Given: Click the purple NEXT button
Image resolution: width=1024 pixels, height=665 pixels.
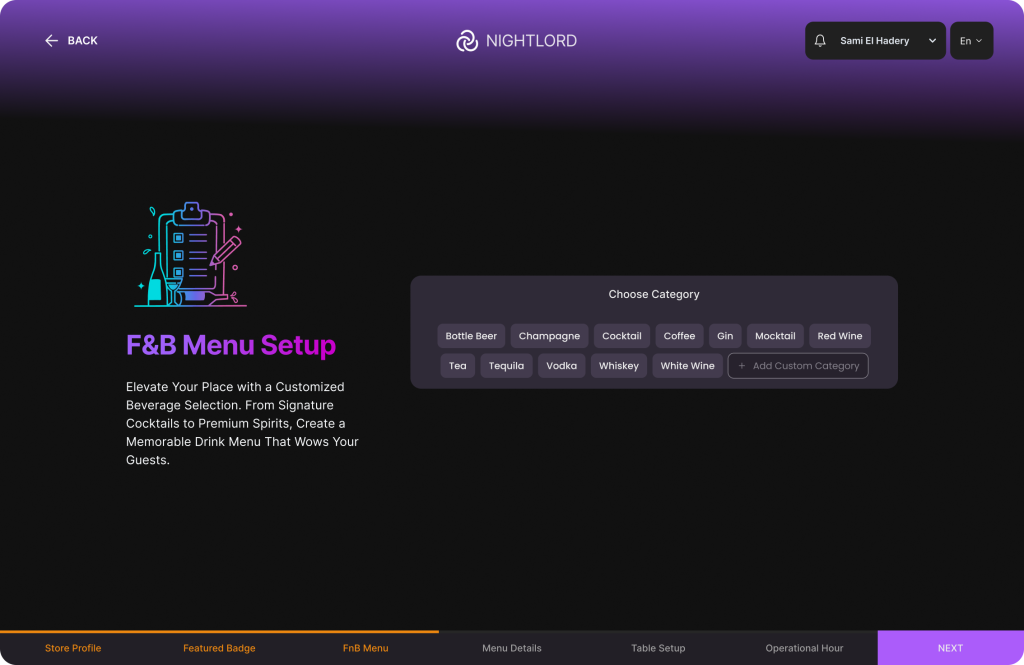Looking at the screenshot, I should pos(951,648).
